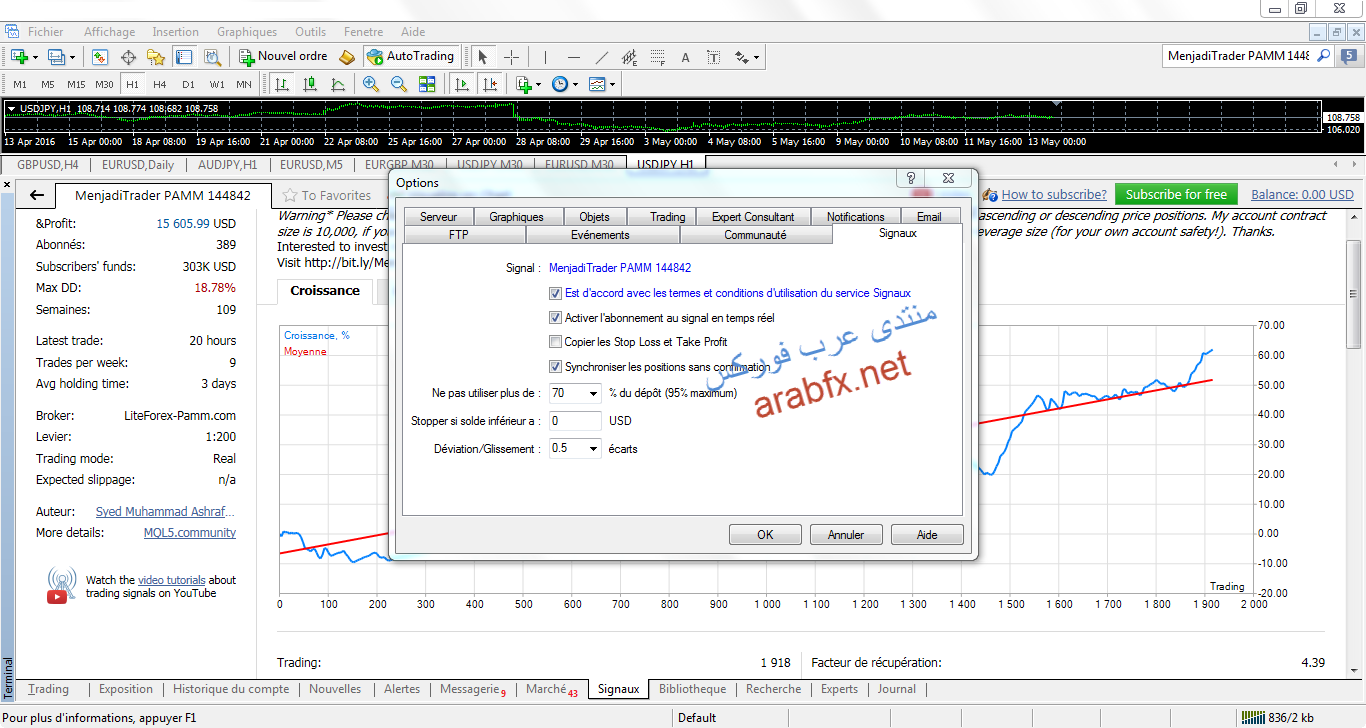Image resolution: width=1366 pixels, height=728 pixels.
Task: Open the new chart toolbar icon
Action: click(x=20, y=57)
